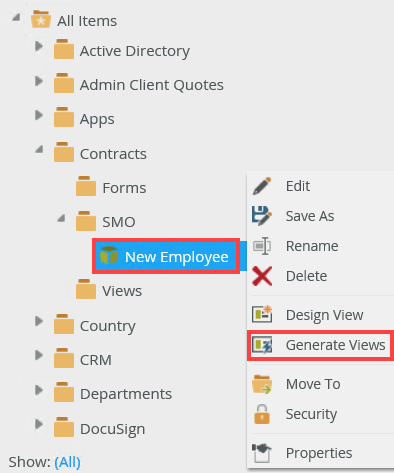The width and height of the screenshot is (394, 473).
Task: Click the red Delete X icon
Action: point(262,276)
